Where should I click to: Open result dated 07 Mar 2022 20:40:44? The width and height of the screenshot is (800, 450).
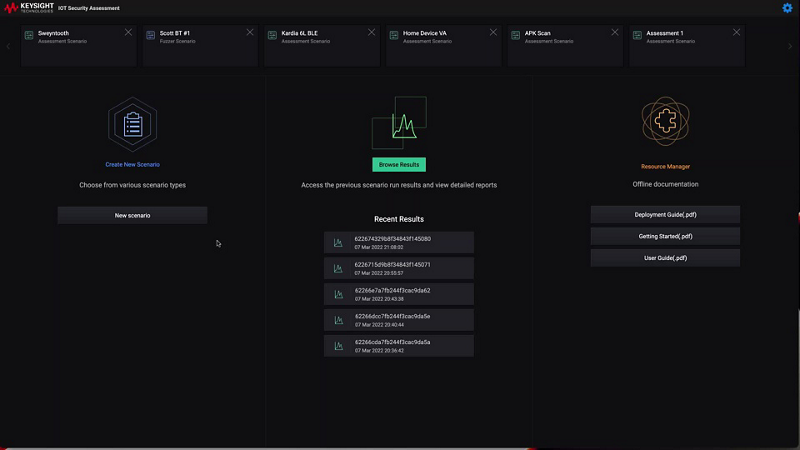399,320
